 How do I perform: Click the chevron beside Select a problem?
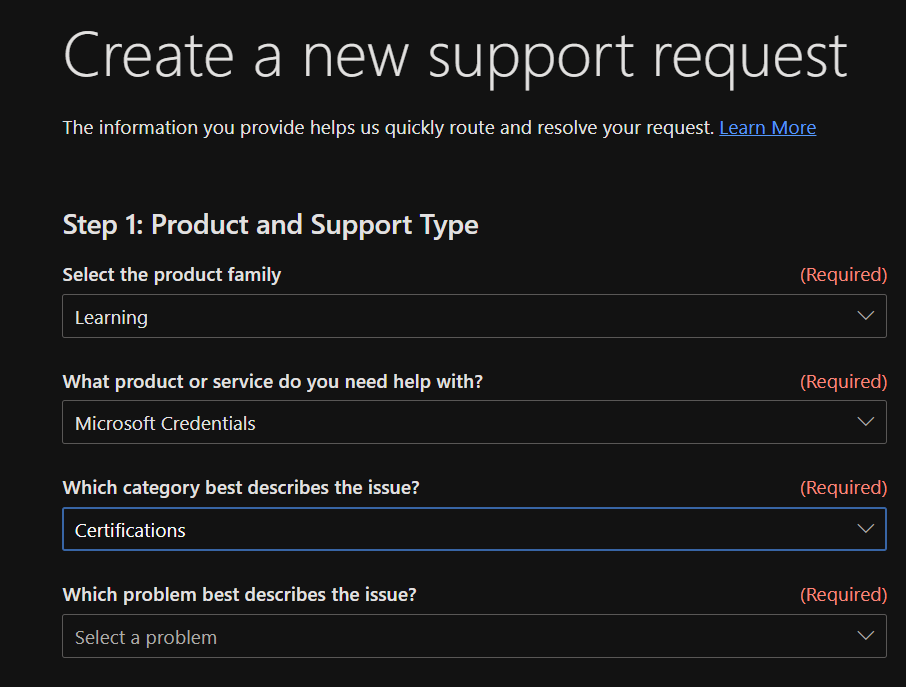tap(865, 636)
